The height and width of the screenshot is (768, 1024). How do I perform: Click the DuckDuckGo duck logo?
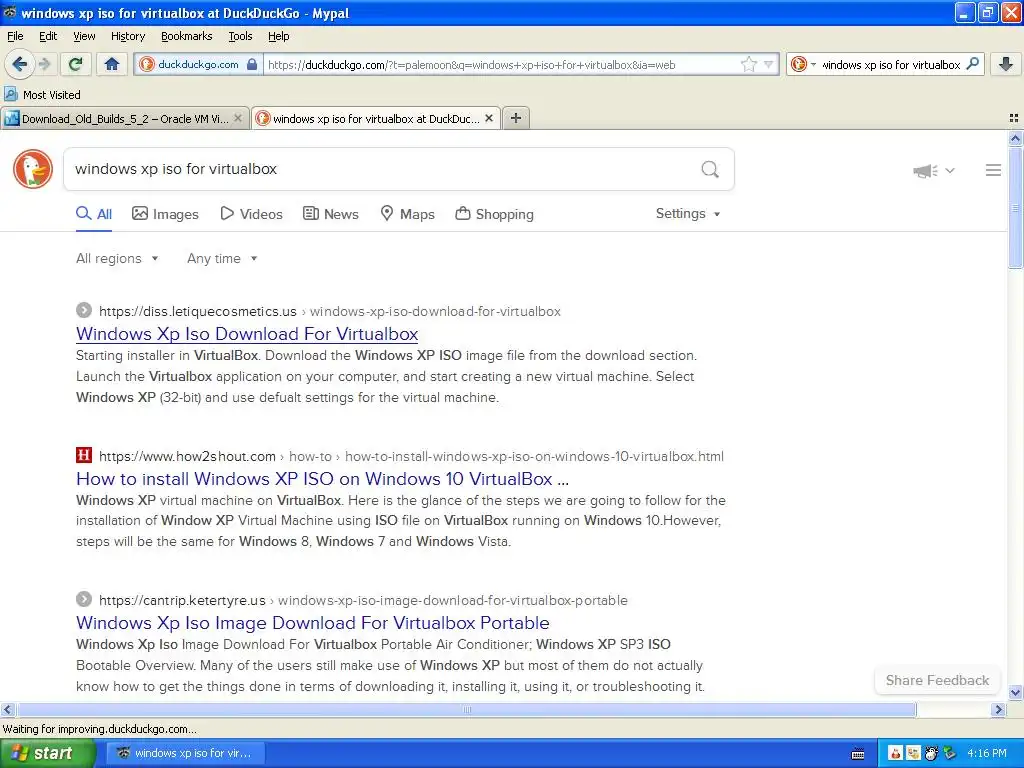click(x=33, y=169)
